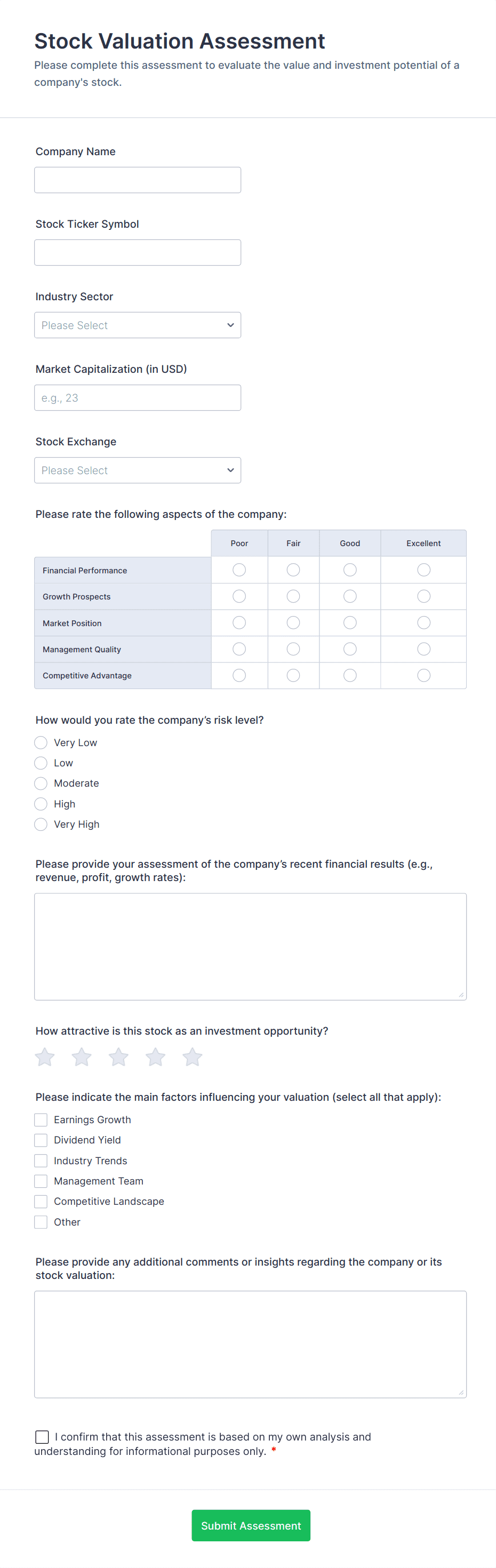Click the additional comments text area
The height and width of the screenshot is (1568, 496).
(x=250, y=1343)
